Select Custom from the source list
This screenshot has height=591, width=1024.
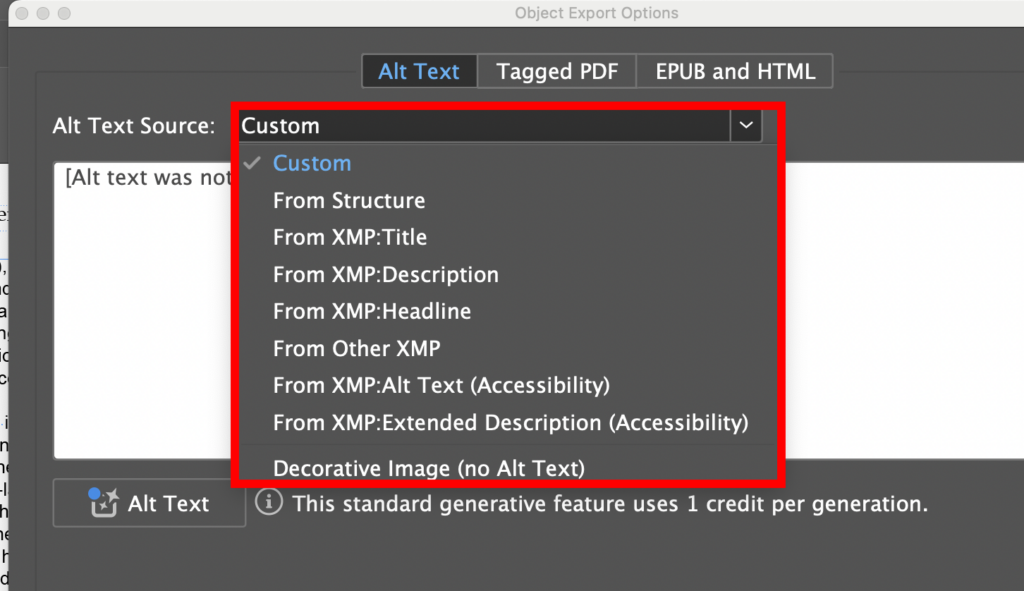tap(311, 163)
